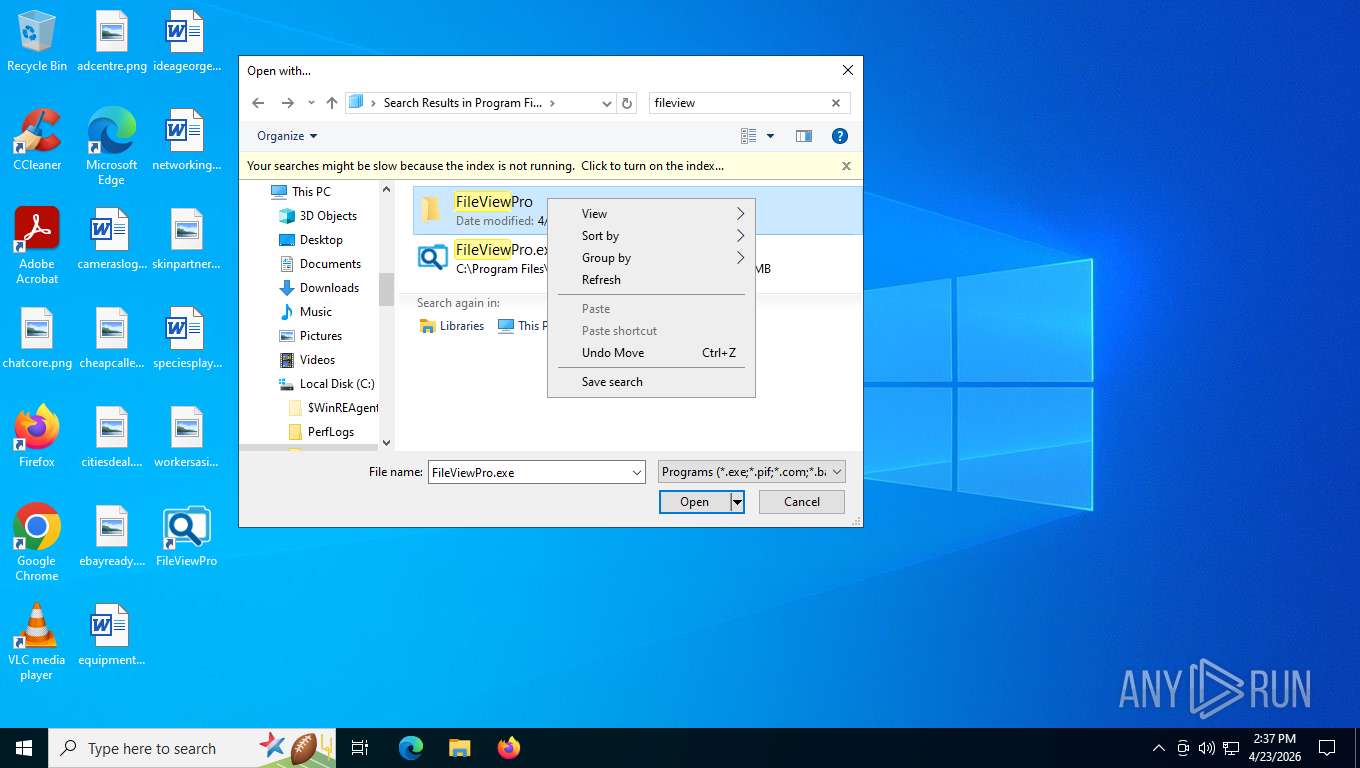Click Open button's split dropdown arrow

pos(737,502)
